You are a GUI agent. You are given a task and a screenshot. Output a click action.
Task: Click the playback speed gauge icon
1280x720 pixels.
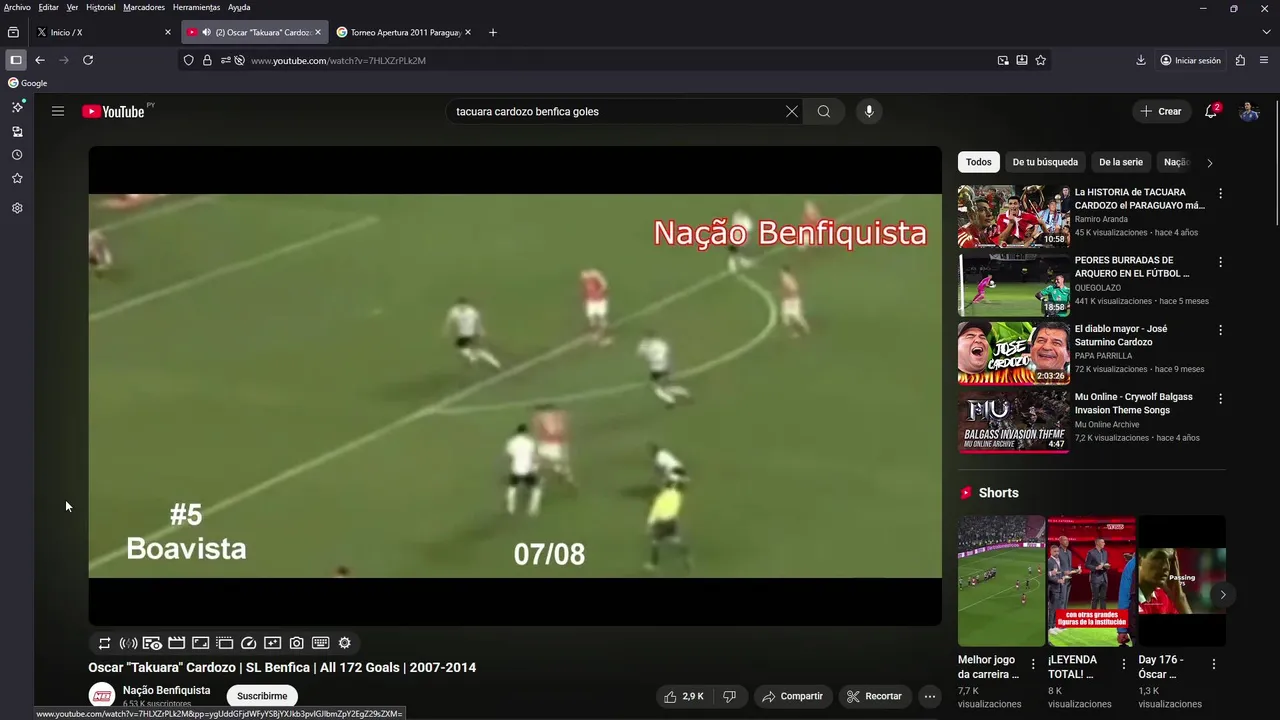tap(249, 643)
